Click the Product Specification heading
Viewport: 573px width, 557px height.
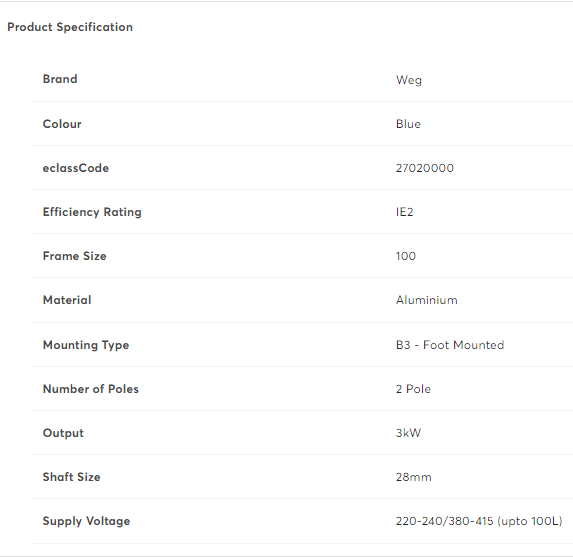click(70, 27)
